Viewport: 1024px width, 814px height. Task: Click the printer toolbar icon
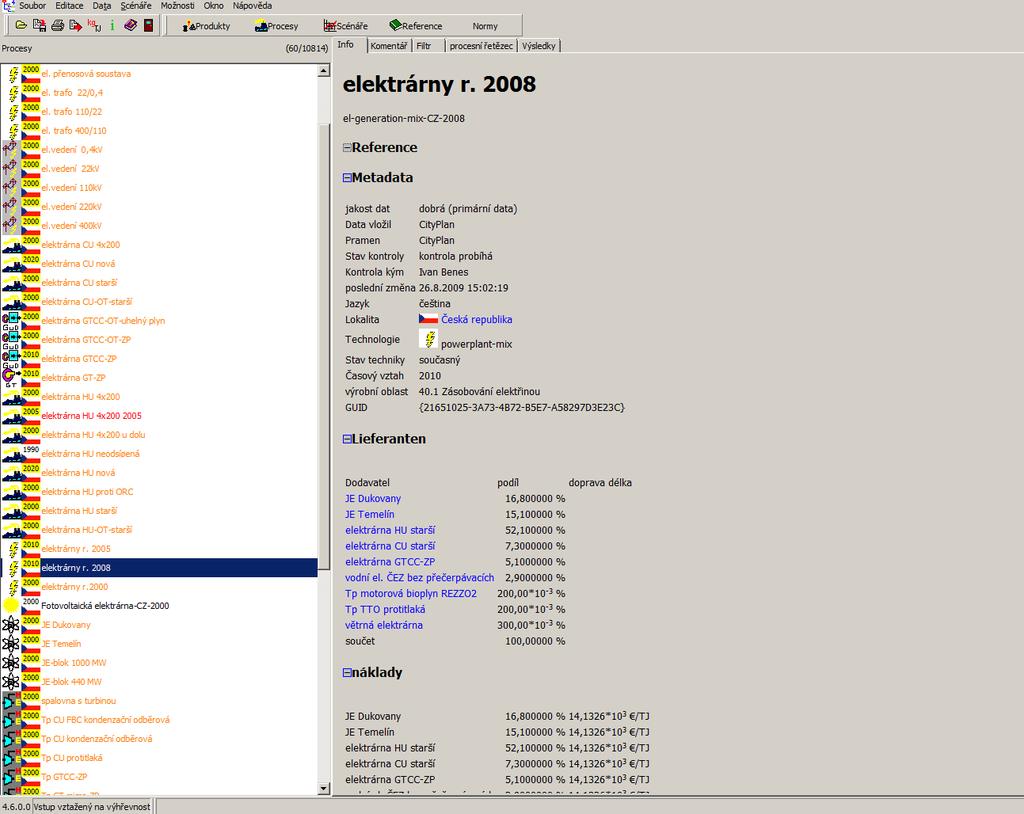(x=57, y=25)
